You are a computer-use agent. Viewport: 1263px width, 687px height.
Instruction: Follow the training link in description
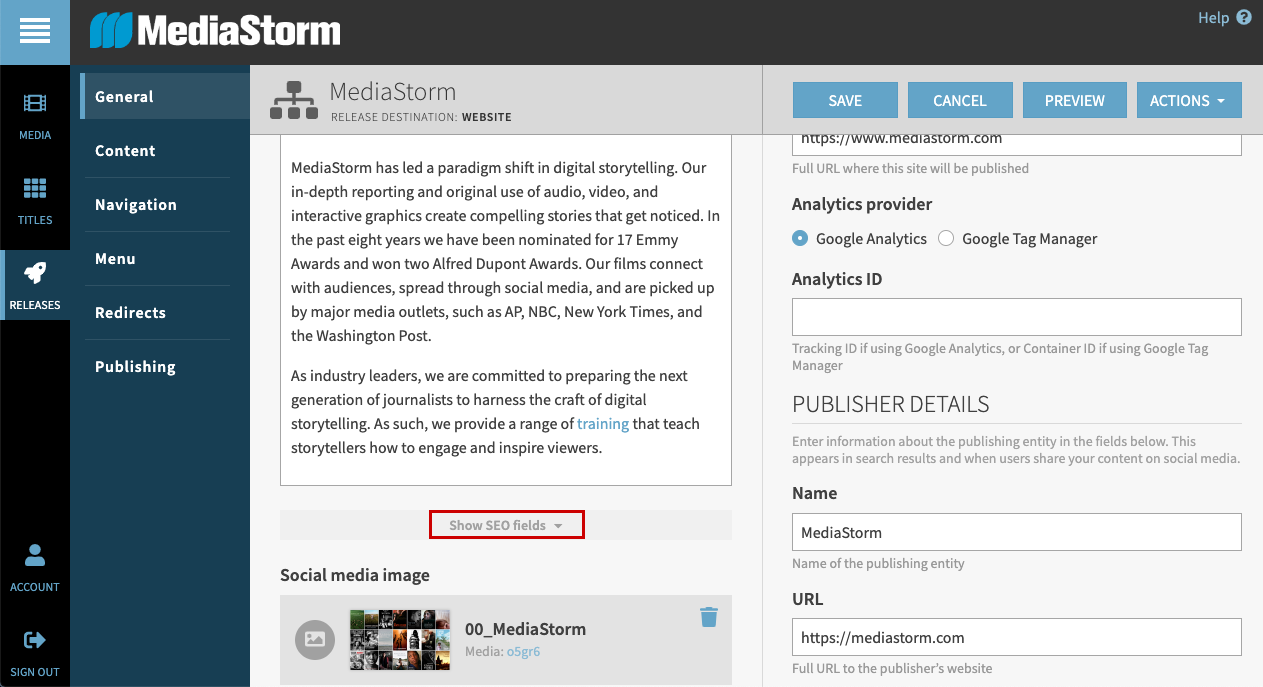pyautogui.click(x=603, y=424)
